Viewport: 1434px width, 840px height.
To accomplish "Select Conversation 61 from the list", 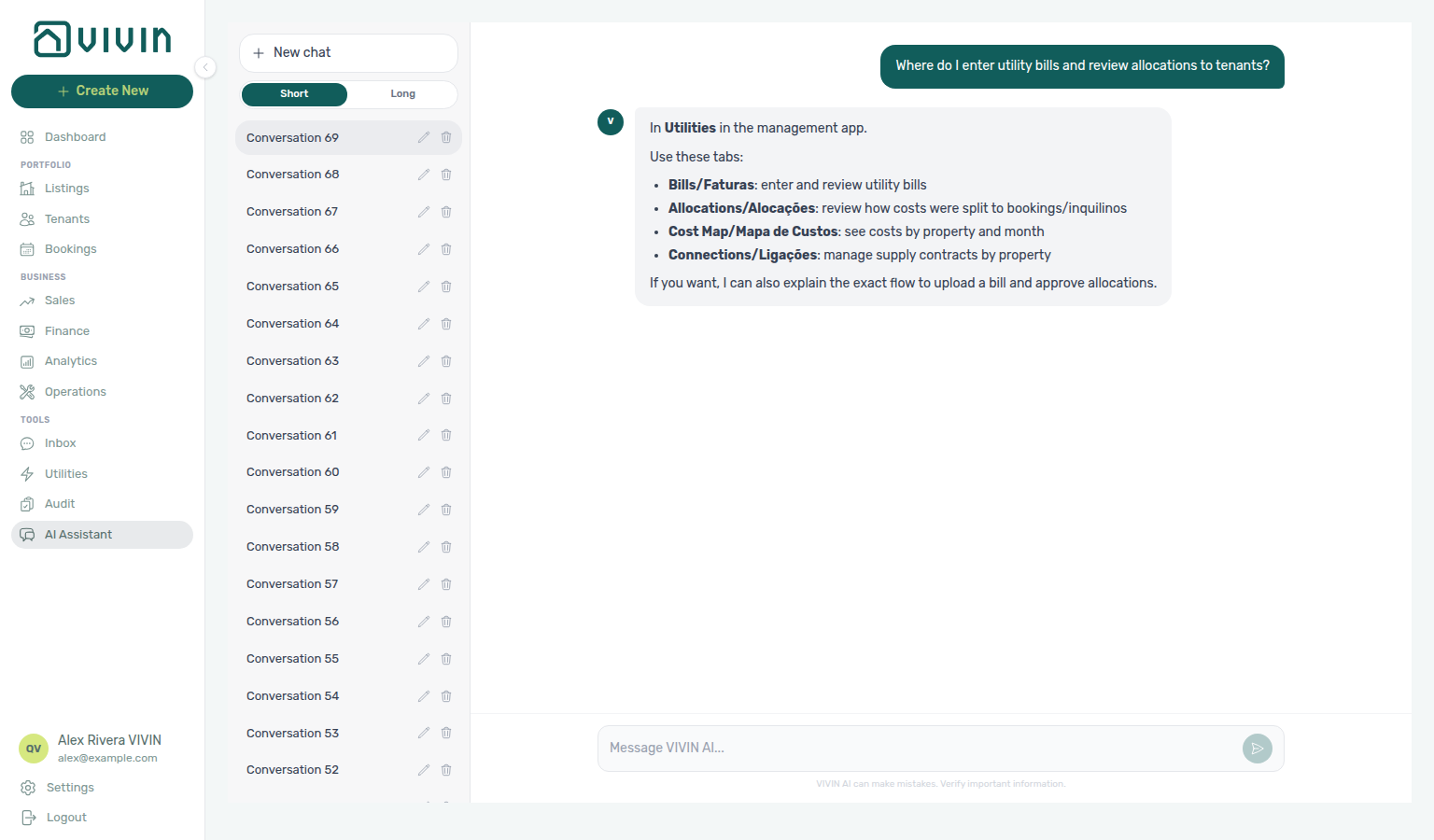I will click(x=348, y=436).
